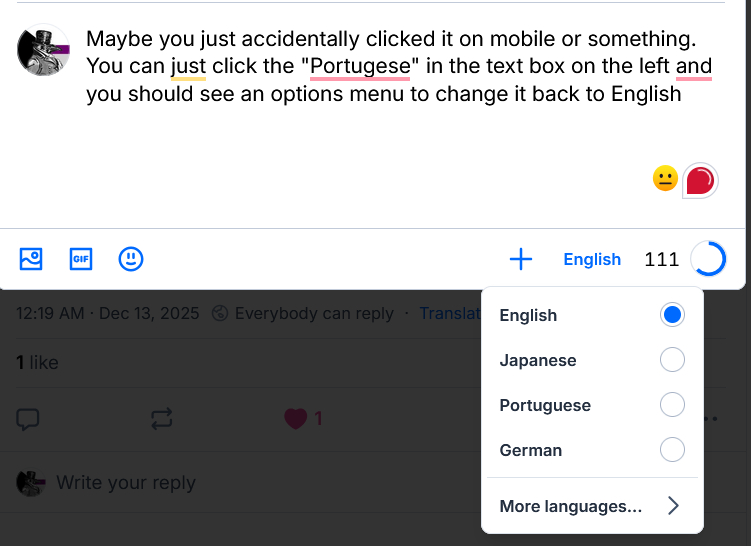Image resolution: width=751 pixels, height=546 pixels.
Task: Click the red grammar checker badge
Action: 699,181
